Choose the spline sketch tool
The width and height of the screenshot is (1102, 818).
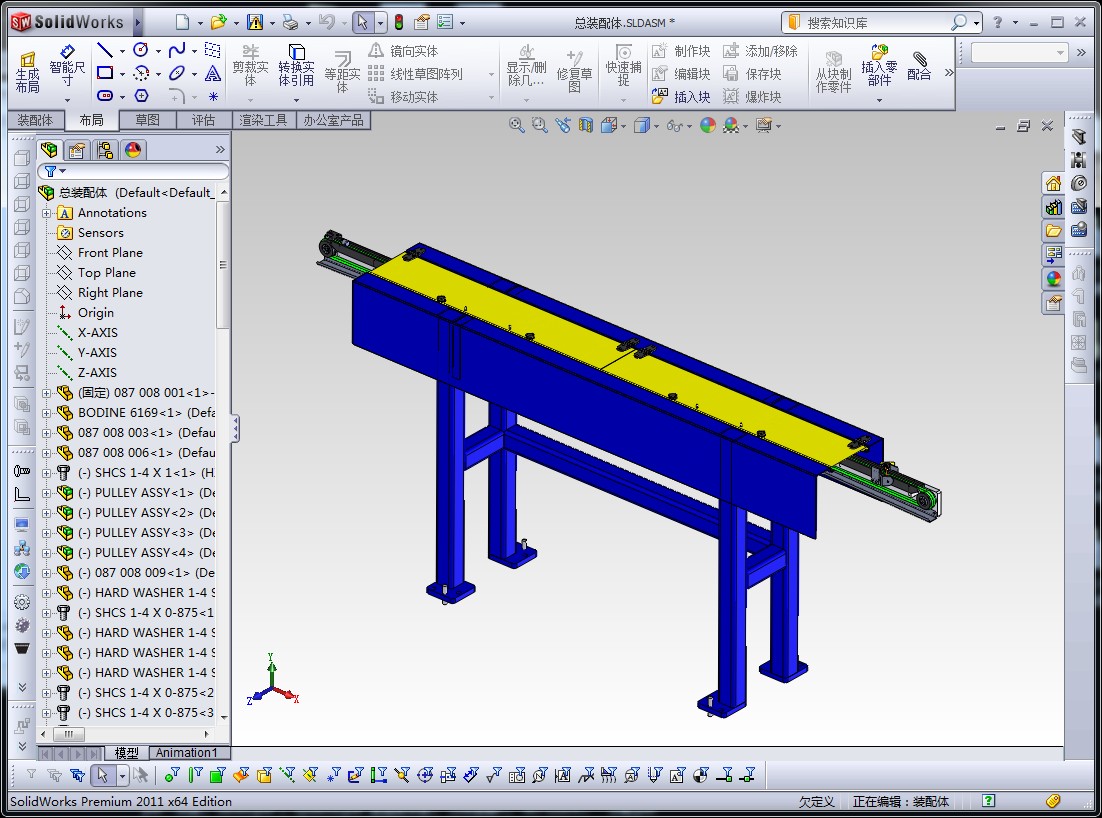click(177, 50)
